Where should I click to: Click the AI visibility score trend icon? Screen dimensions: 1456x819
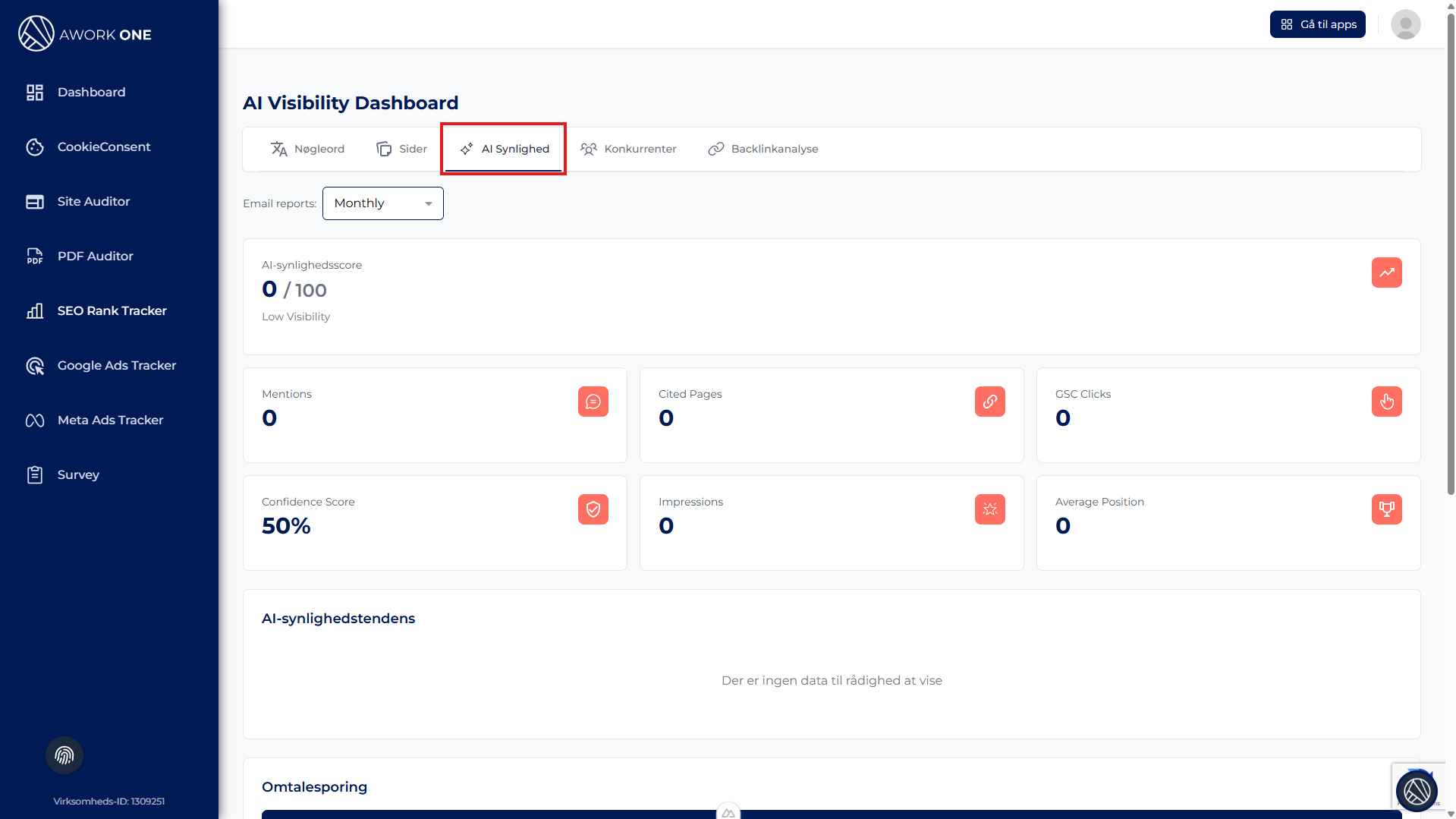(1386, 272)
